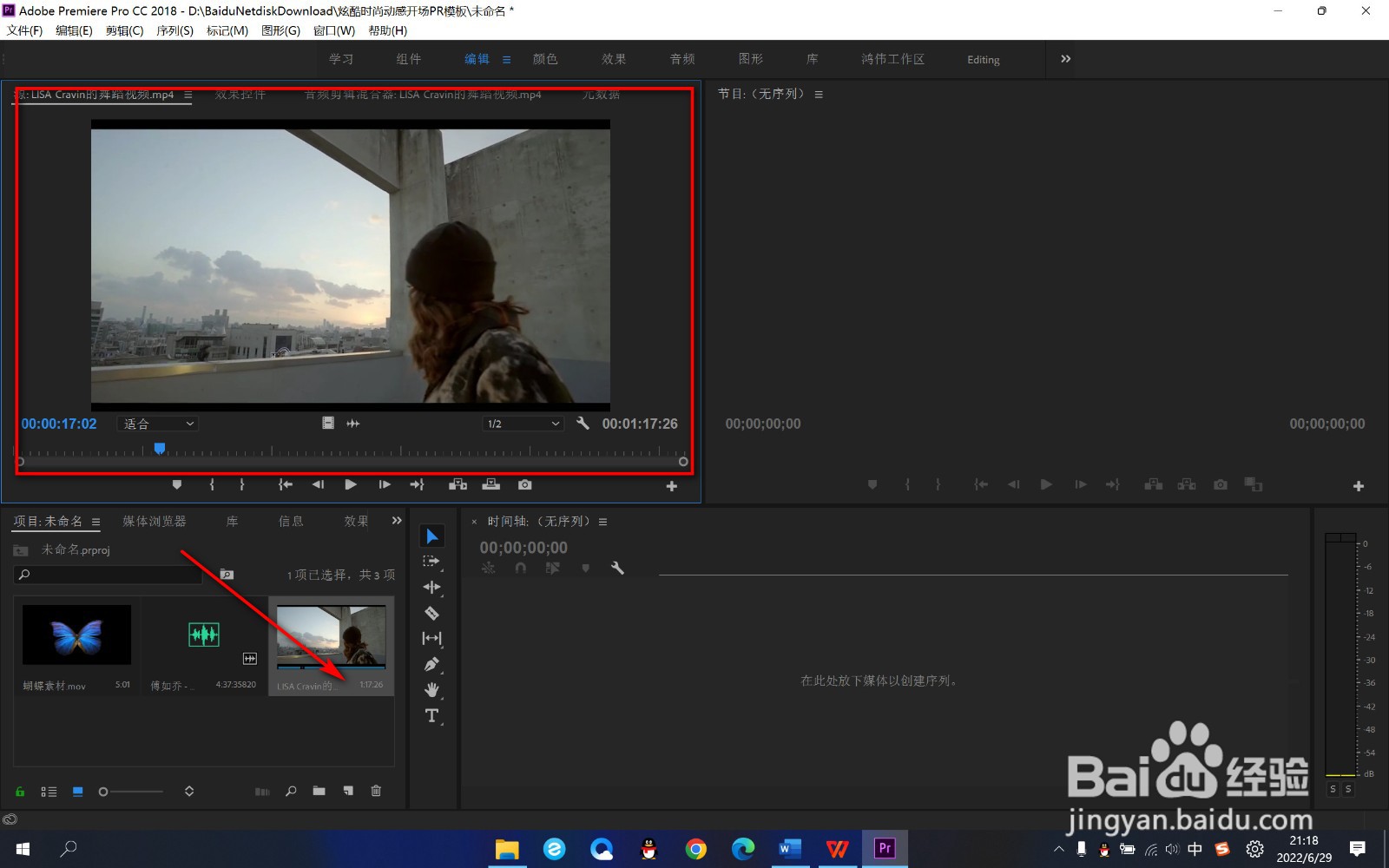Toggle Snap in the timeline
The height and width of the screenshot is (868, 1389).
click(x=521, y=568)
